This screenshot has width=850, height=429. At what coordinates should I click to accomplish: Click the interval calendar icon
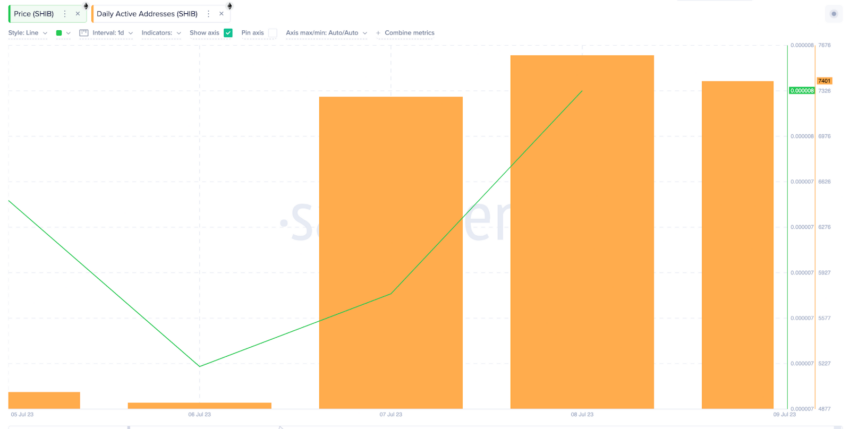[83, 33]
